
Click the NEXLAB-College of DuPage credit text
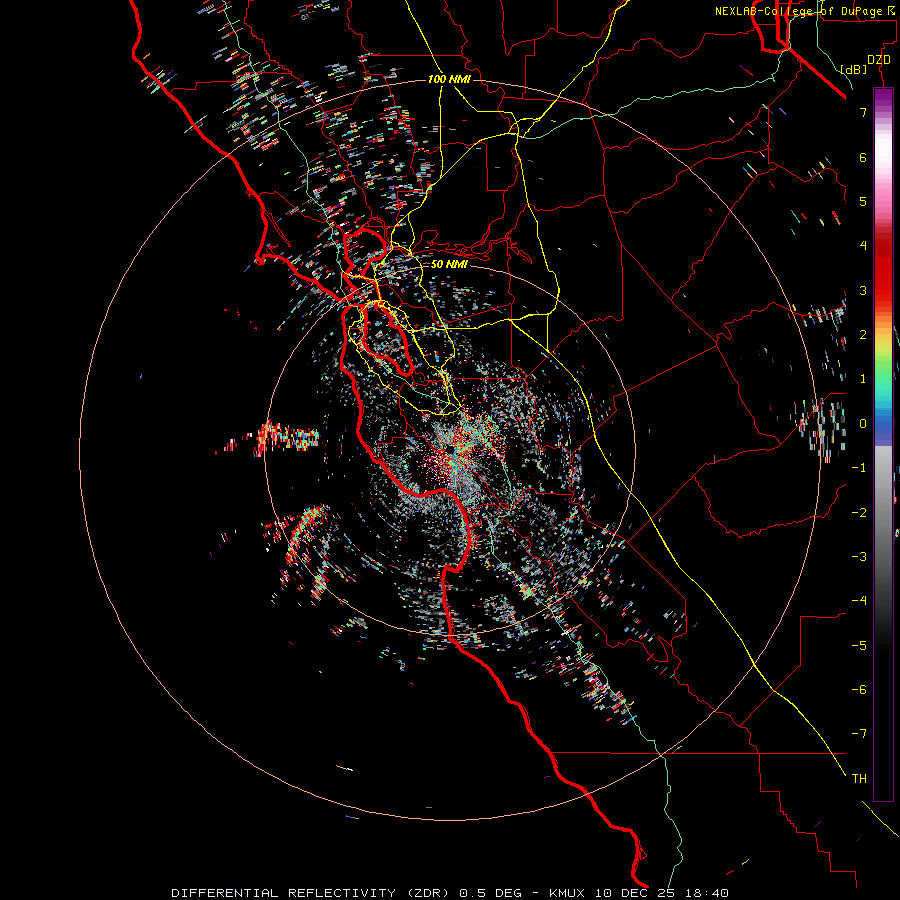[x=805, y=11]
